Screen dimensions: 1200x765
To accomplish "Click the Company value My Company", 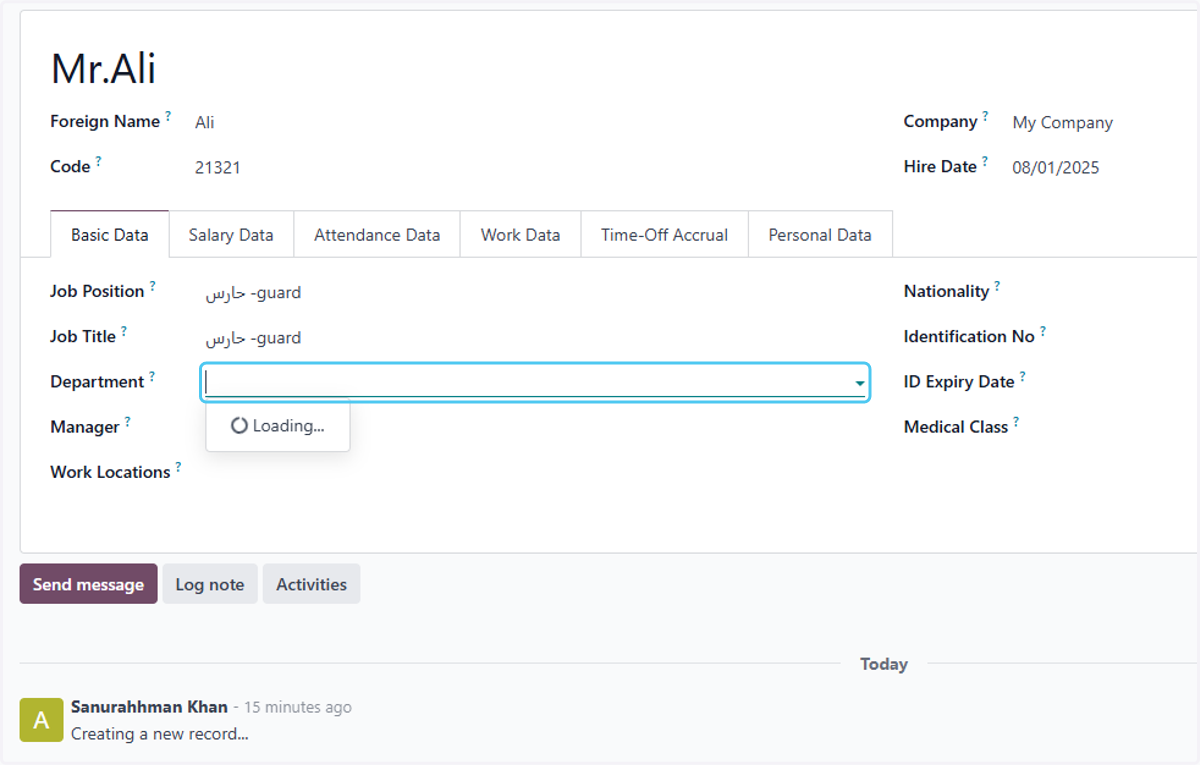I will coord(1062,122).
